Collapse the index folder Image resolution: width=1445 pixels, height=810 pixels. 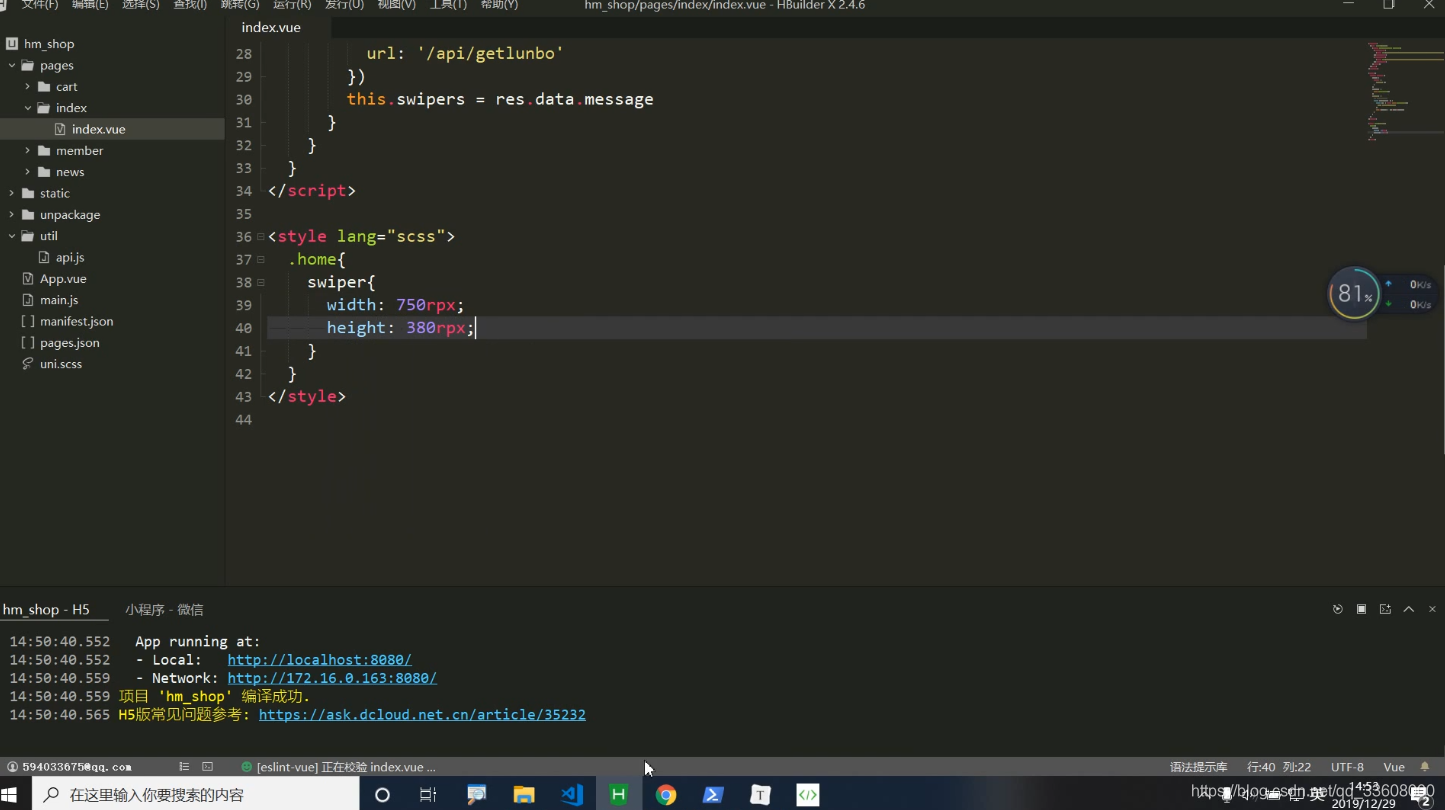coord(28,108)
